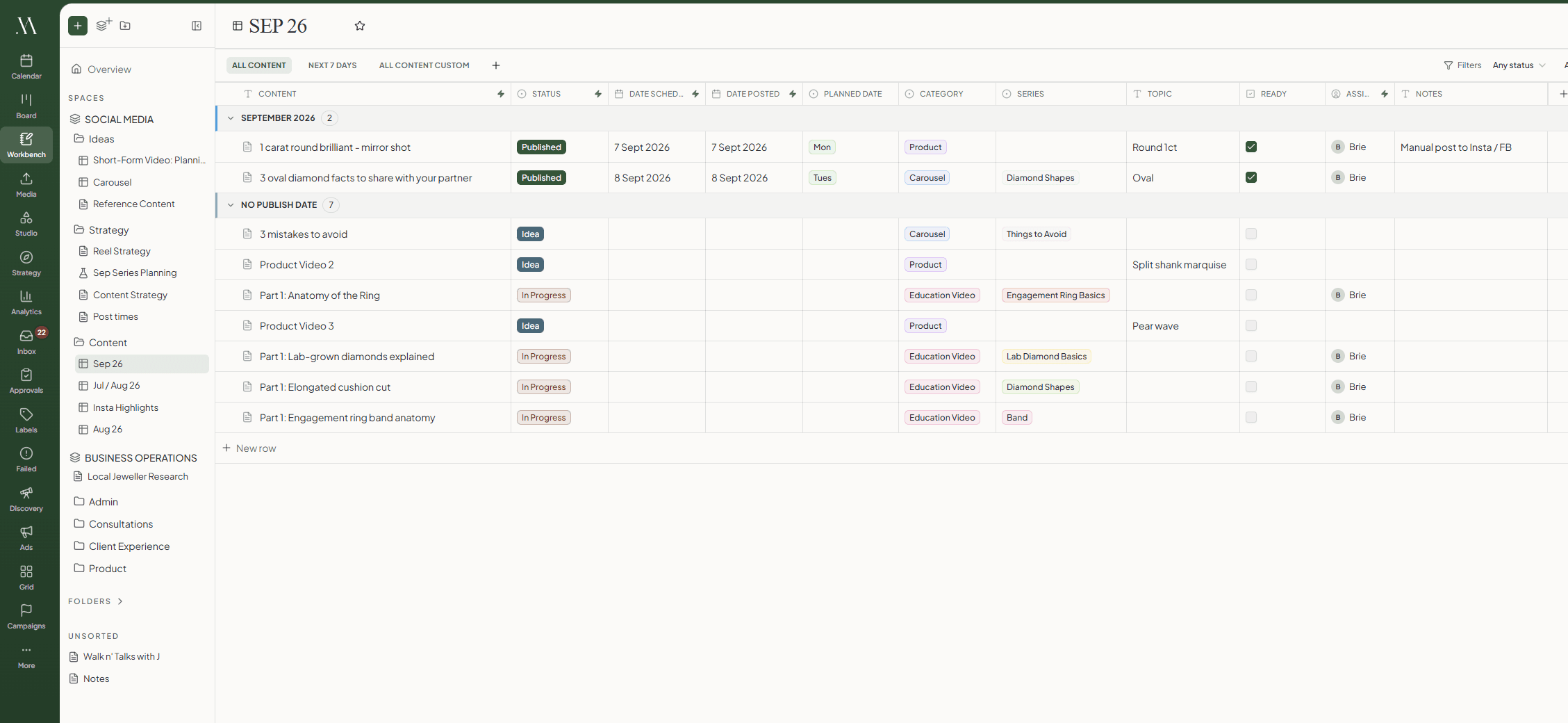This screenshot has width=1568, height=723.
Task: Open the Campaigns section
Action: 26,617
